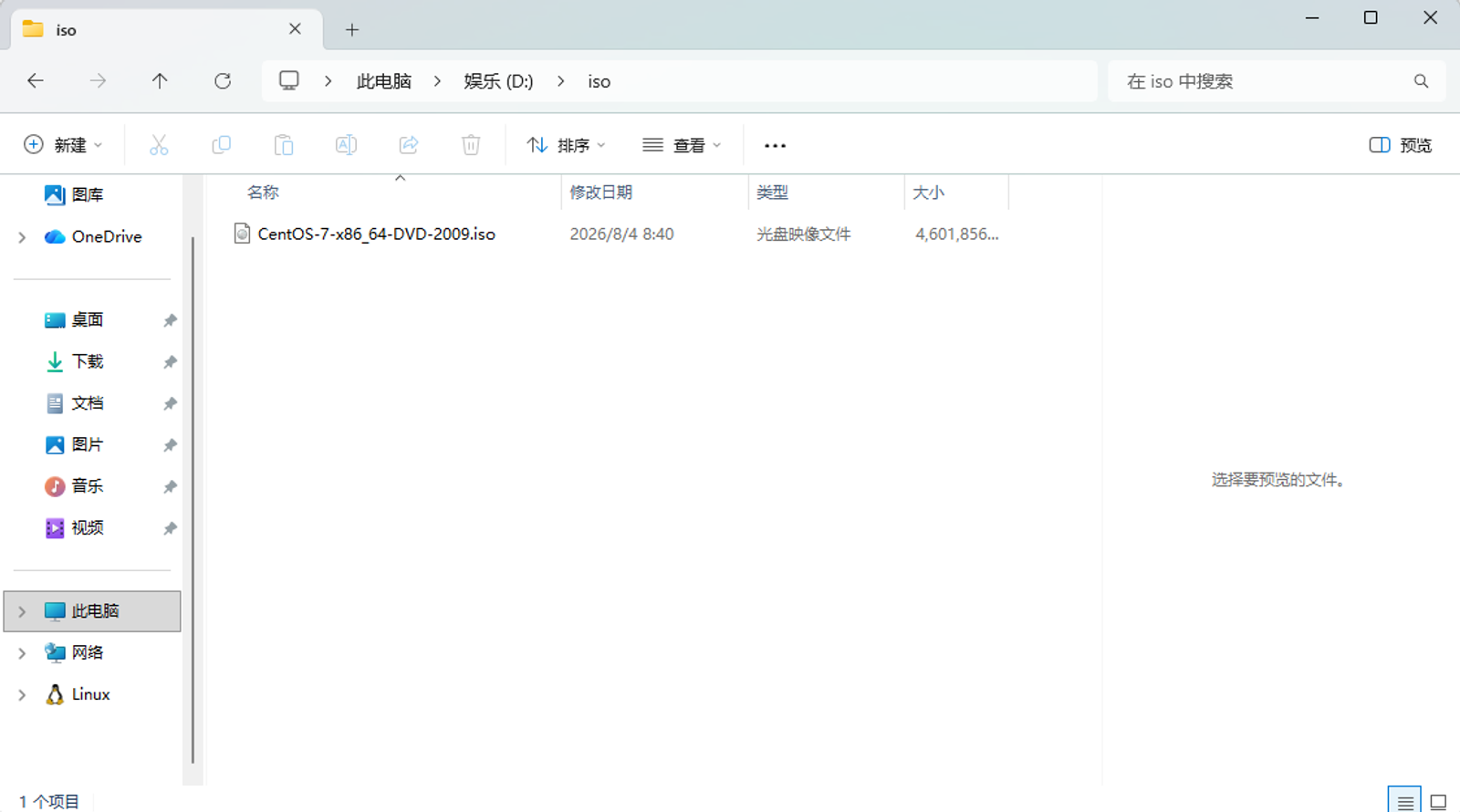Image resolution: width=1460 pixels, height=812 pixels.
Task: Open Linux in the sidebar
Action: click(78, 694)
